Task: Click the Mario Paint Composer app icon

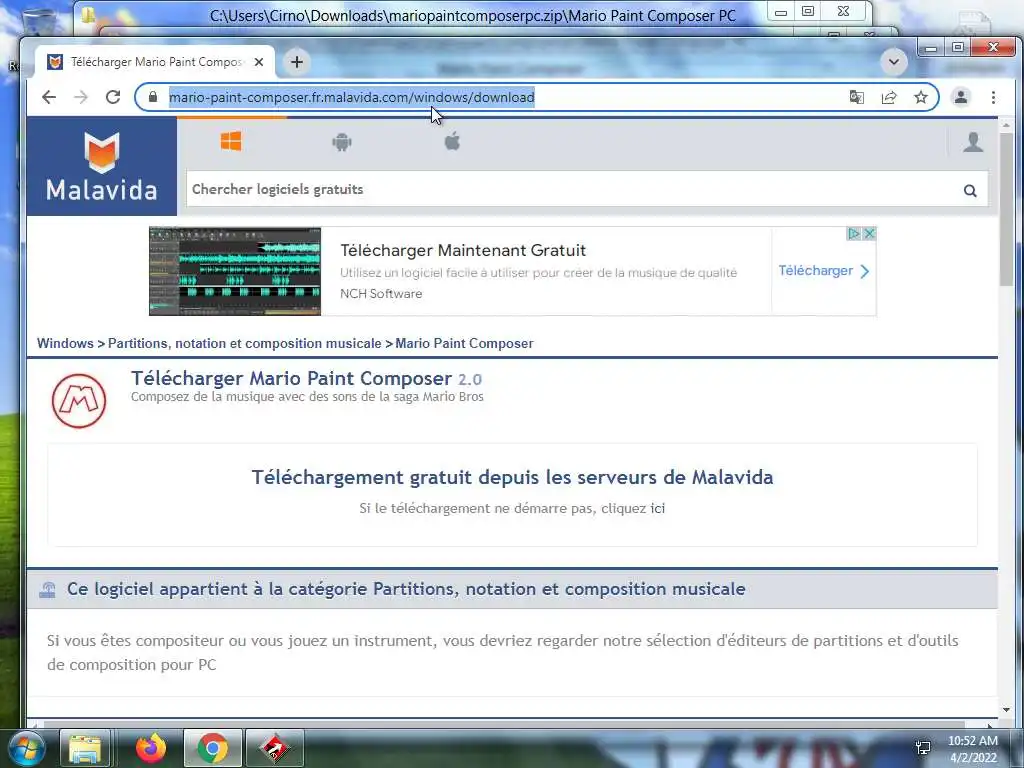Action: [x=79, y=401]
